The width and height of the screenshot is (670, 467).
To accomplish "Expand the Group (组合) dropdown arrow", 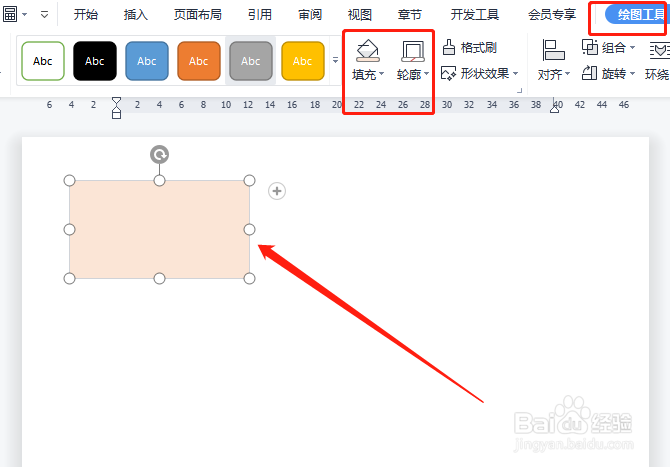I will click(632, 47).
